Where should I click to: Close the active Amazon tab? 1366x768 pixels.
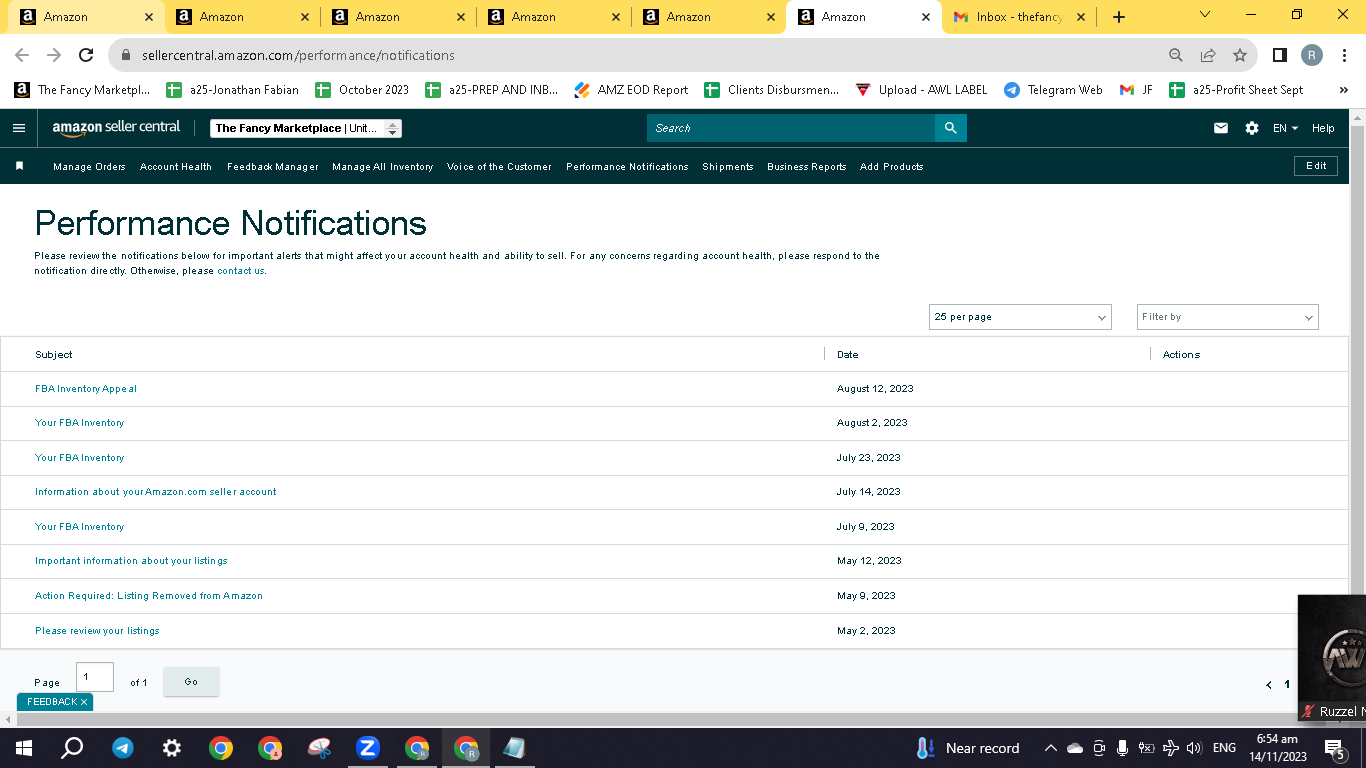(x=925, y=17)
